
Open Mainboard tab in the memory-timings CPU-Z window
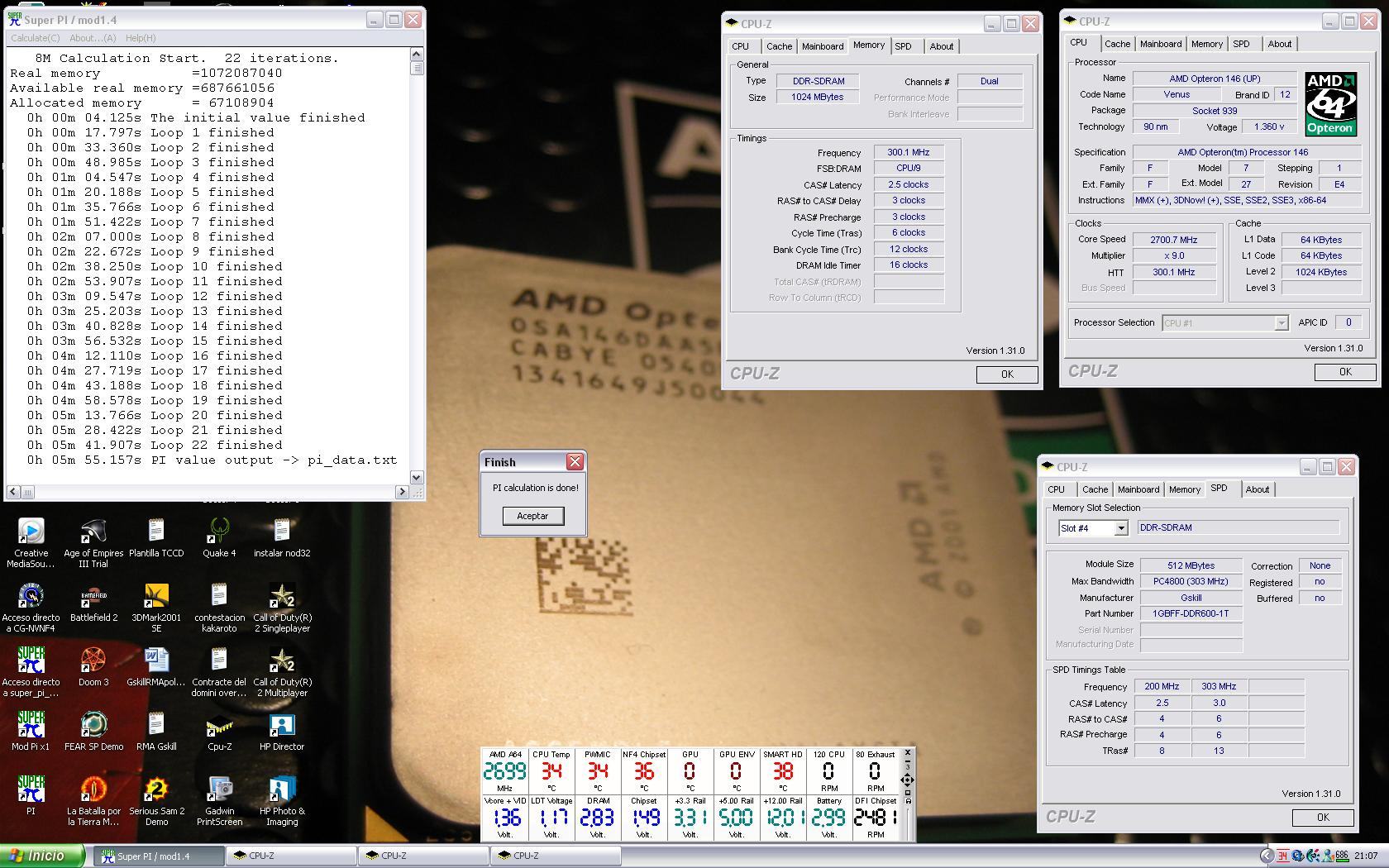pos(823,46)
